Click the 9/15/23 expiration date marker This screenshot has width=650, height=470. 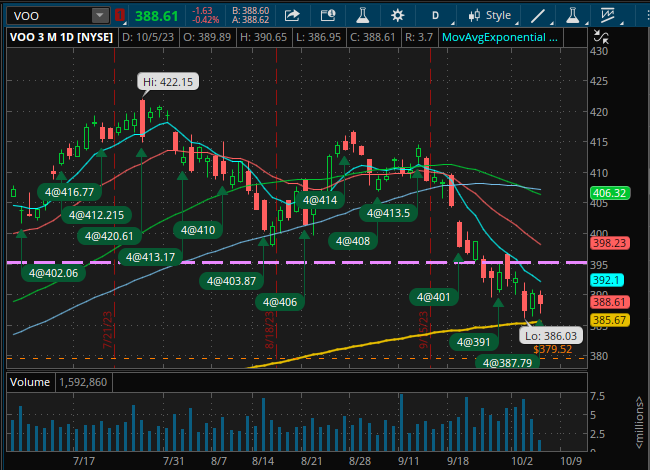click(424, 330)
